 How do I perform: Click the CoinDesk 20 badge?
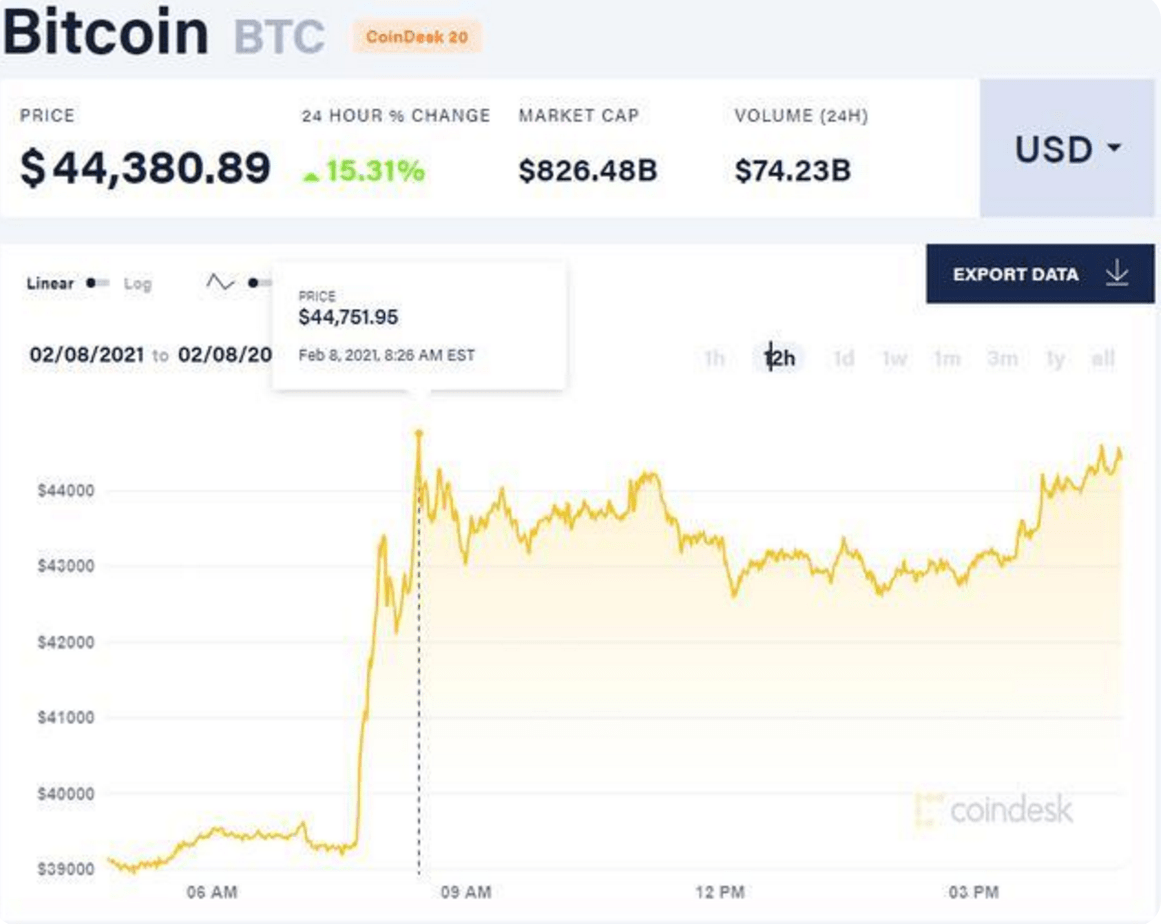[417, 37]
